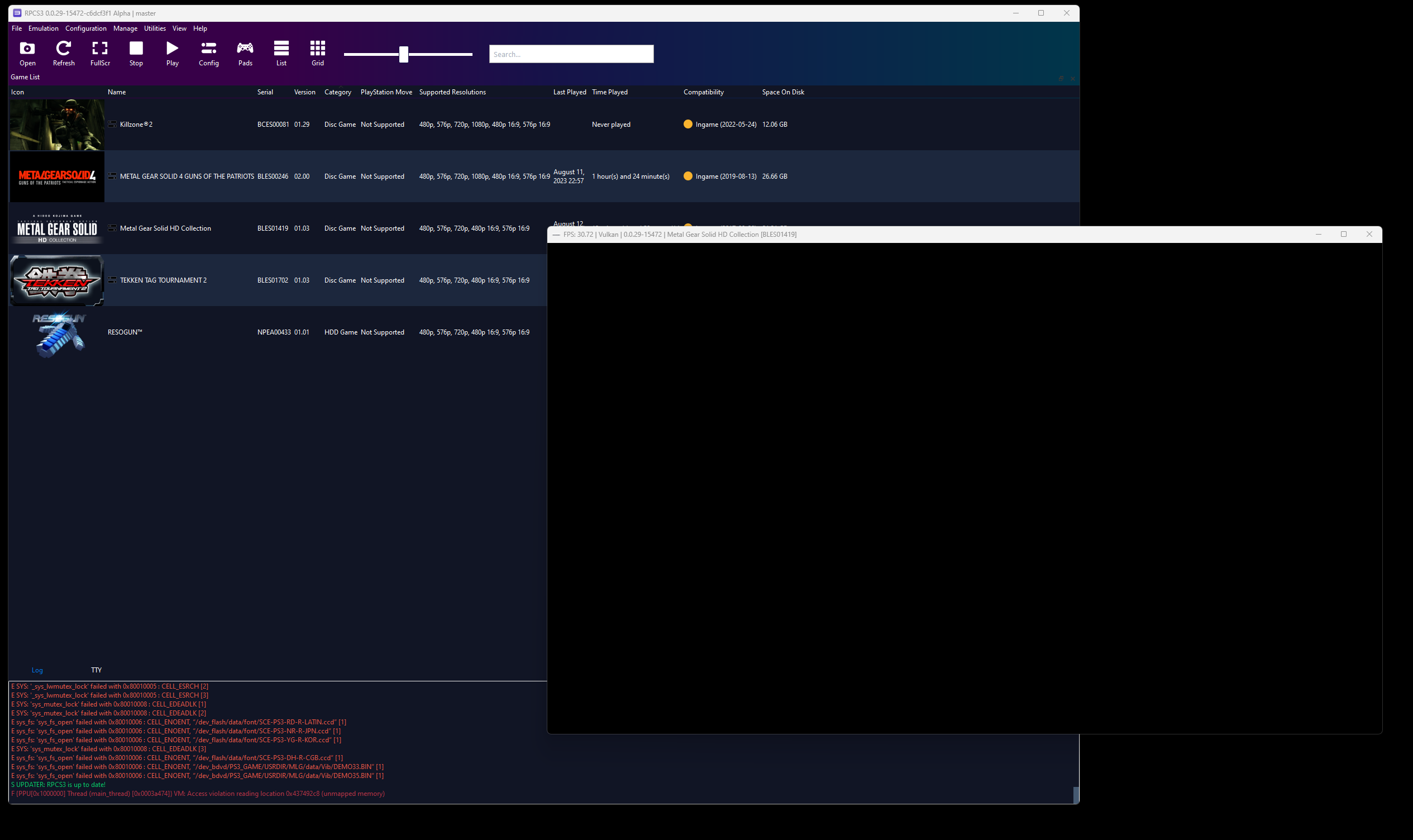This screenshot has width=1413, height=840.
Task: Select the Metal Gear Solid 4 thumbnail
Action: click(x=57, y=176)
